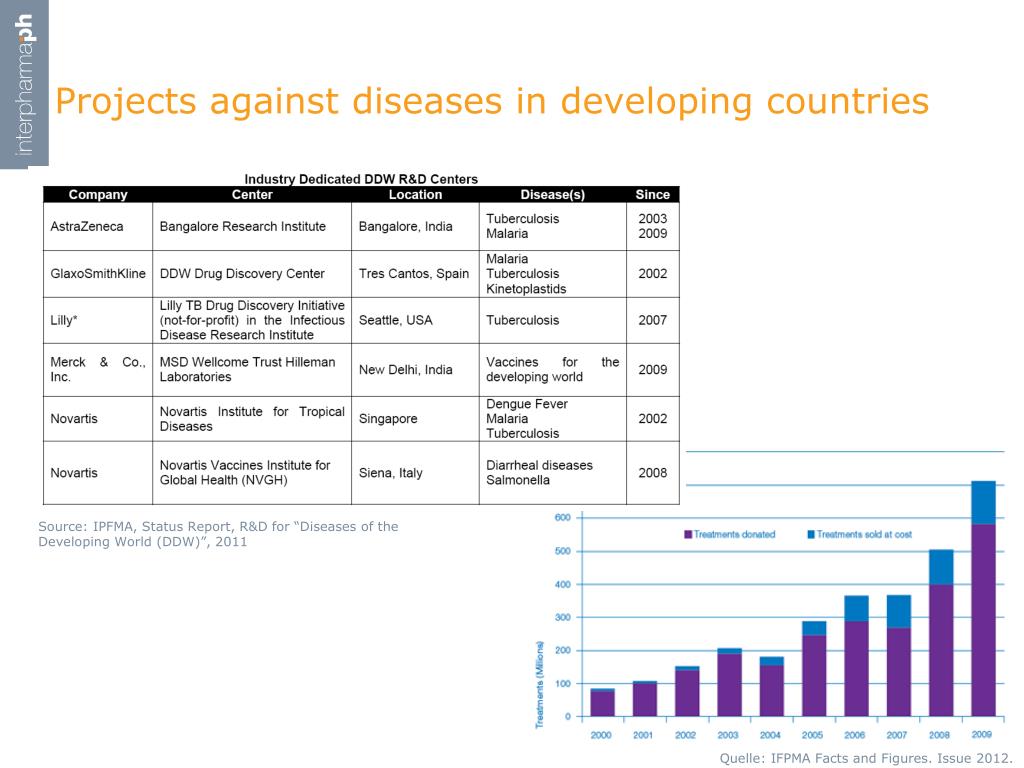Click the '2006' x-axis label
This screenshot has width=1024, height=768.
[x=854, y=735]
